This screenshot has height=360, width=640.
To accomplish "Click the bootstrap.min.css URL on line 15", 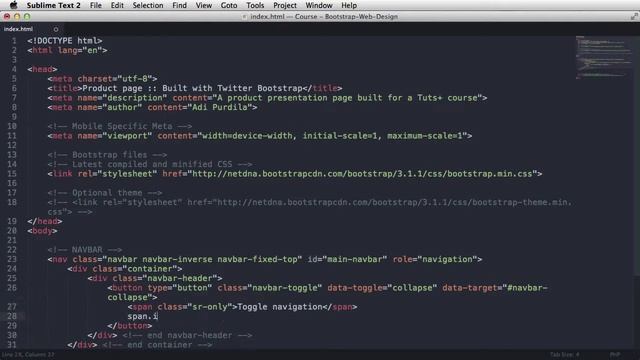I will click(362, 174).
